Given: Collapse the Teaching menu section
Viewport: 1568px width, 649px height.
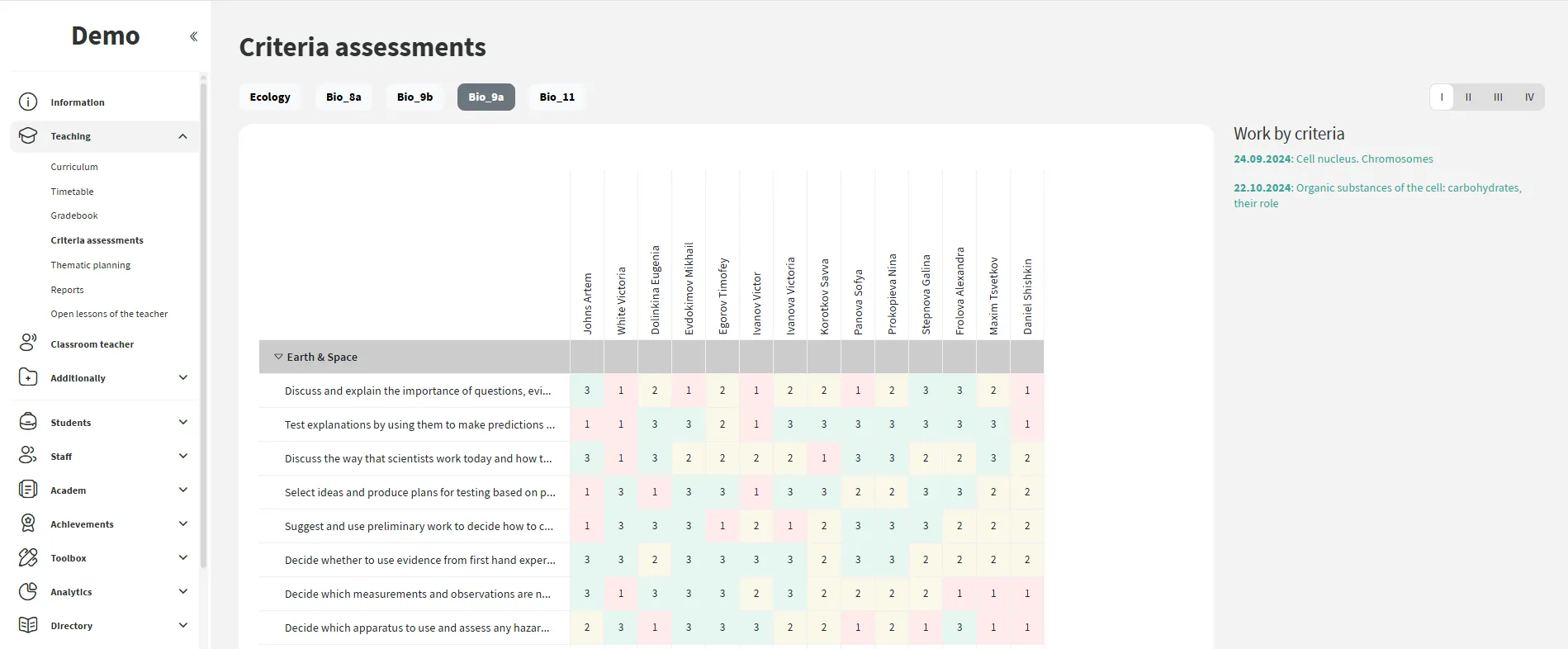Looking at the screenshot, I should (x=182, y=136).
